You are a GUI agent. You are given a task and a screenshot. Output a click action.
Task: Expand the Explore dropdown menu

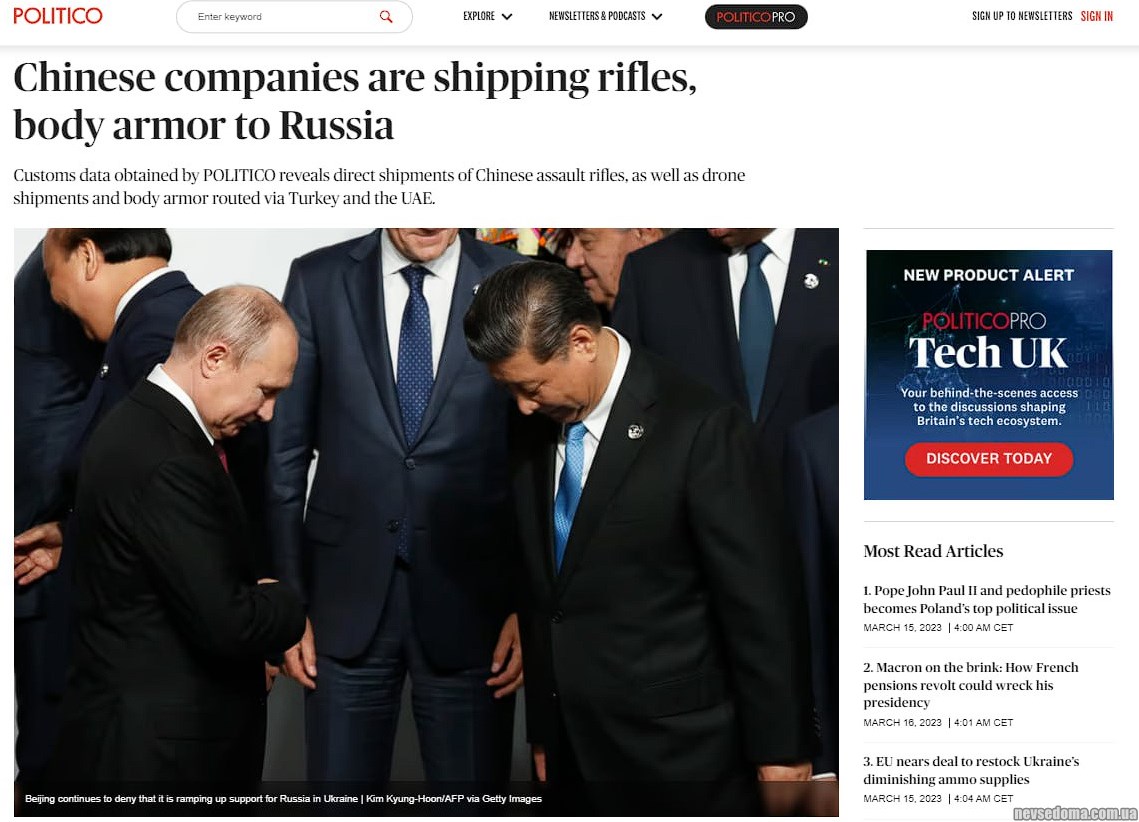click(x=487, y=16)
